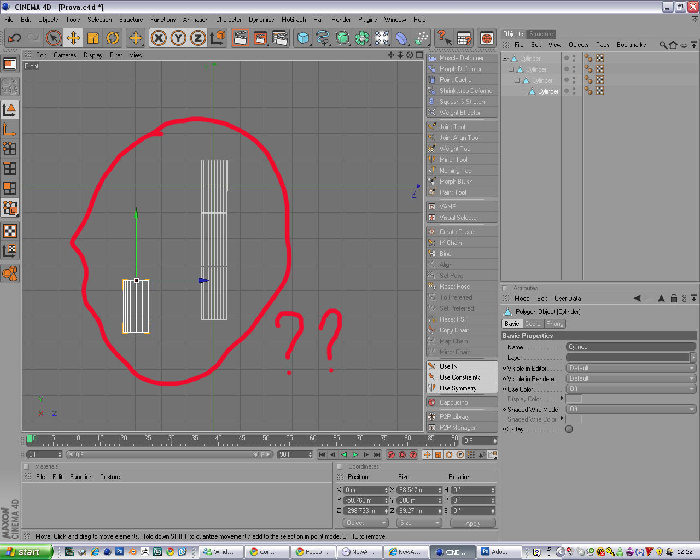
Task: Open the viewport Cameras menu
Action: [x=64, y=55]
